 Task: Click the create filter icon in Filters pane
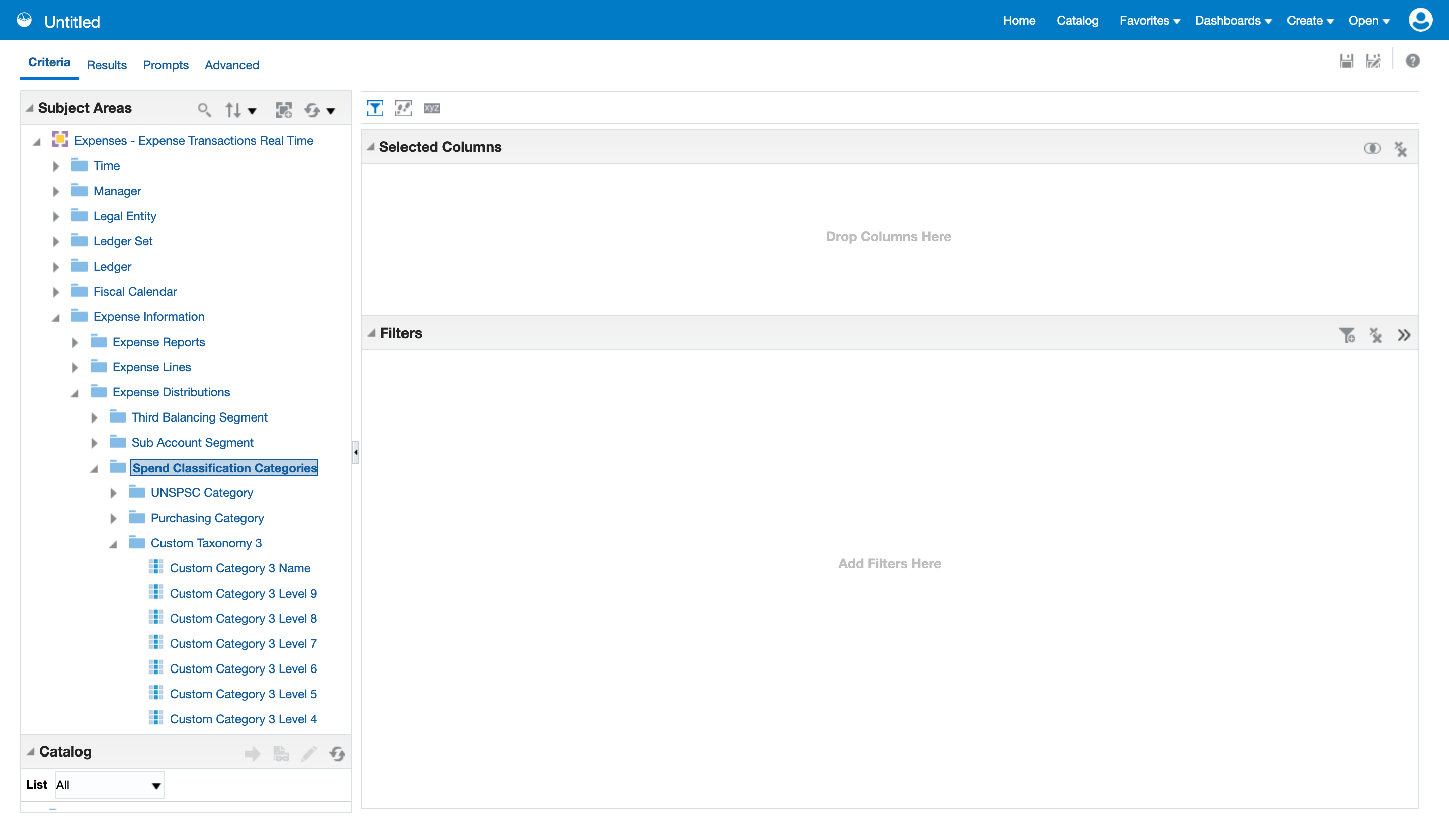click(1347, 335)
